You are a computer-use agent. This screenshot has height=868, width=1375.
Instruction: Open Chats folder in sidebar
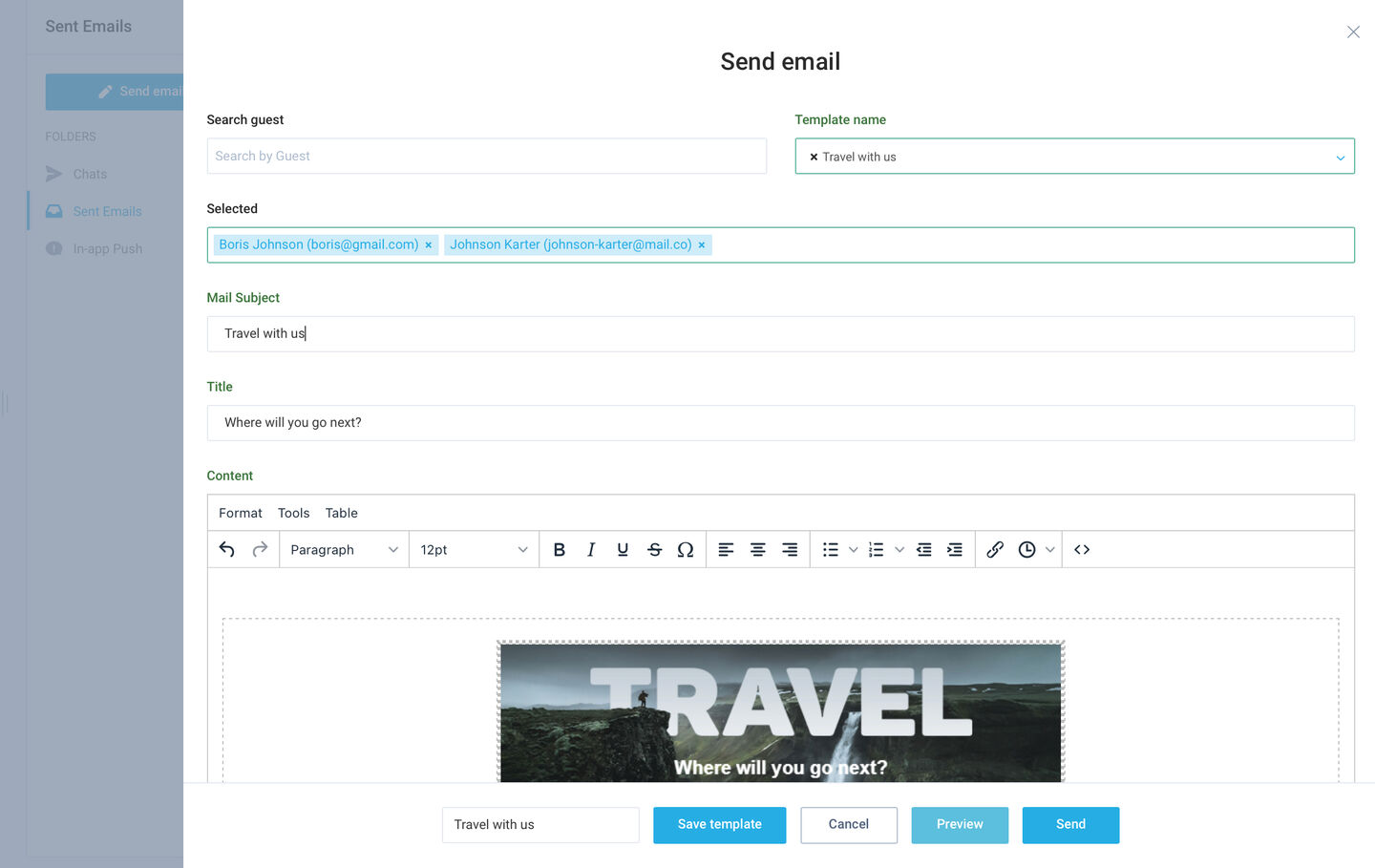(90, 174)
